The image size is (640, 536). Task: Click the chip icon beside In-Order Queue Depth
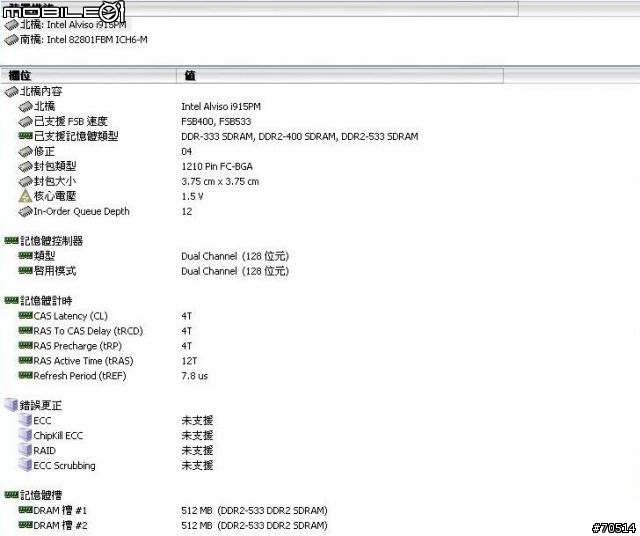[25, 211]
